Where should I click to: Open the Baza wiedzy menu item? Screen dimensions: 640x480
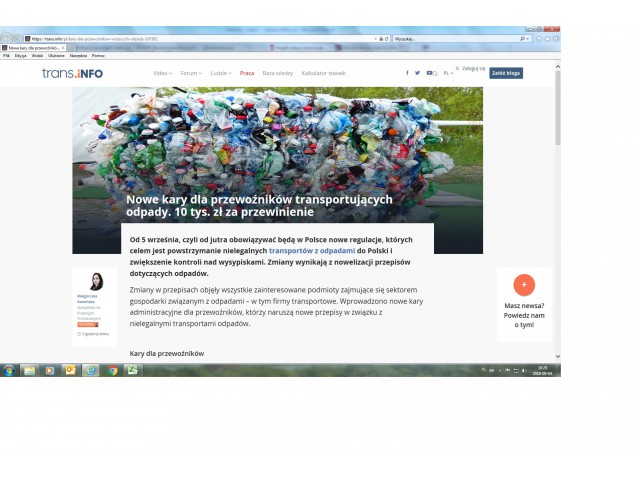coord(277,73)
